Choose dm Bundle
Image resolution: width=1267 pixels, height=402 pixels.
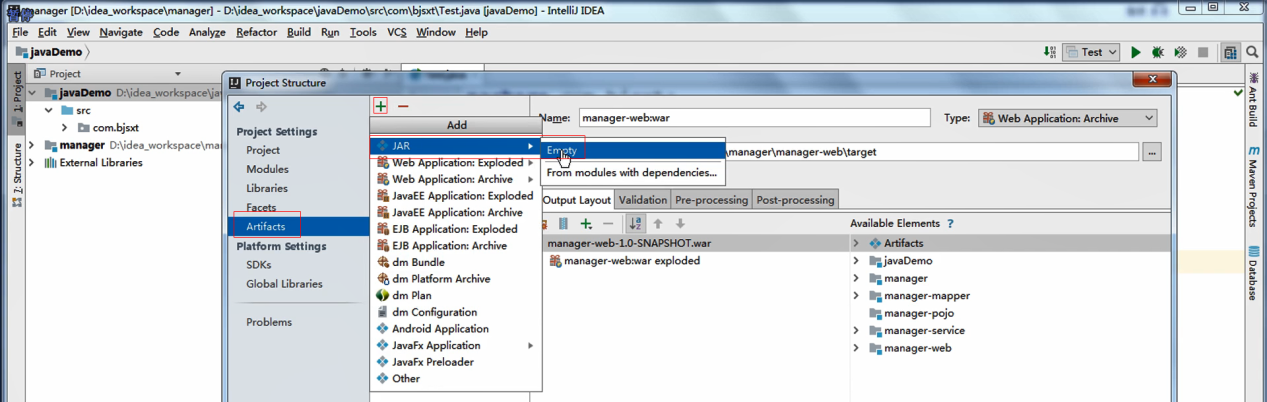(x=456, y=262)
